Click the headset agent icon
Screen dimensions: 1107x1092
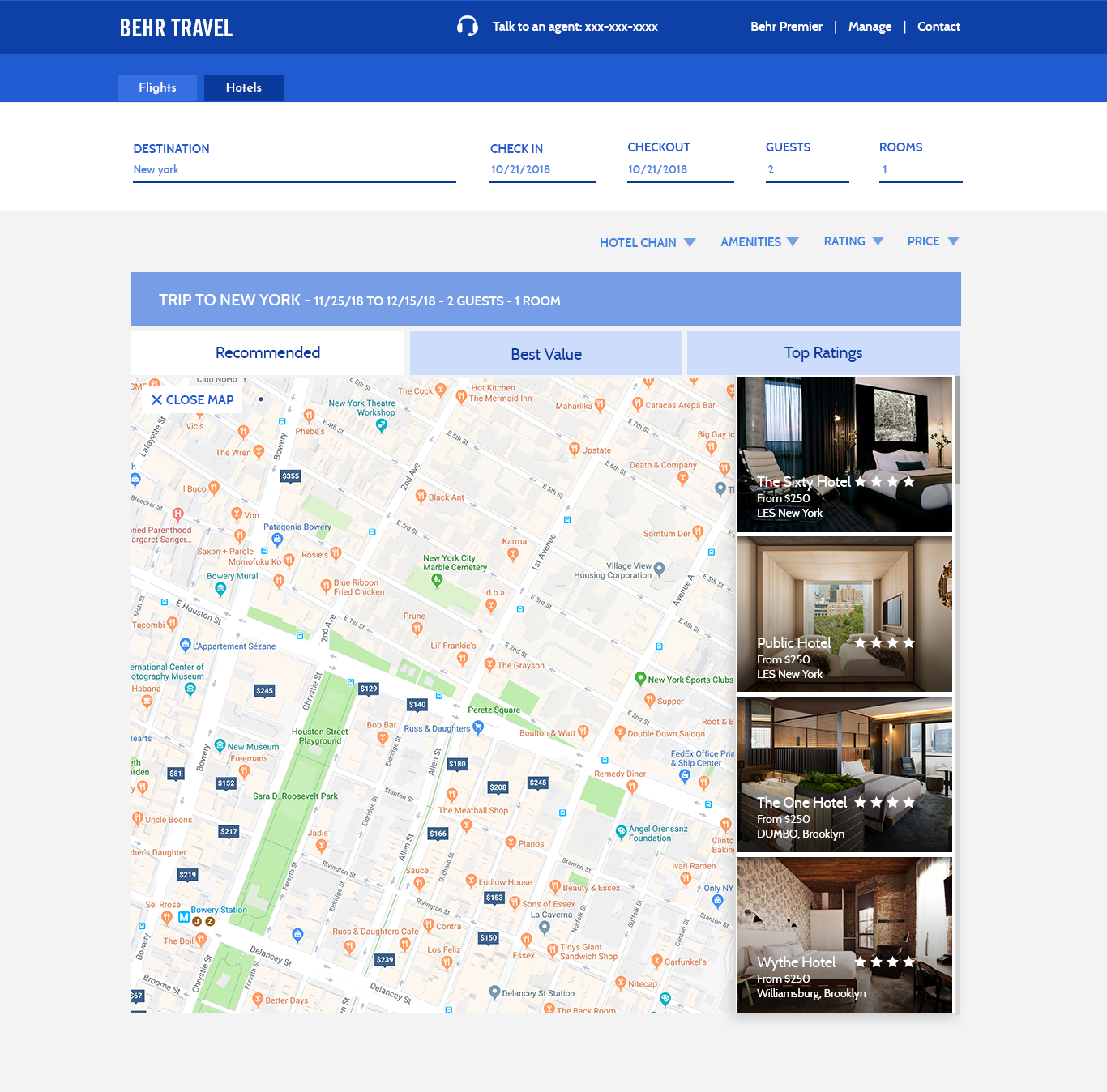click(468, 27)
